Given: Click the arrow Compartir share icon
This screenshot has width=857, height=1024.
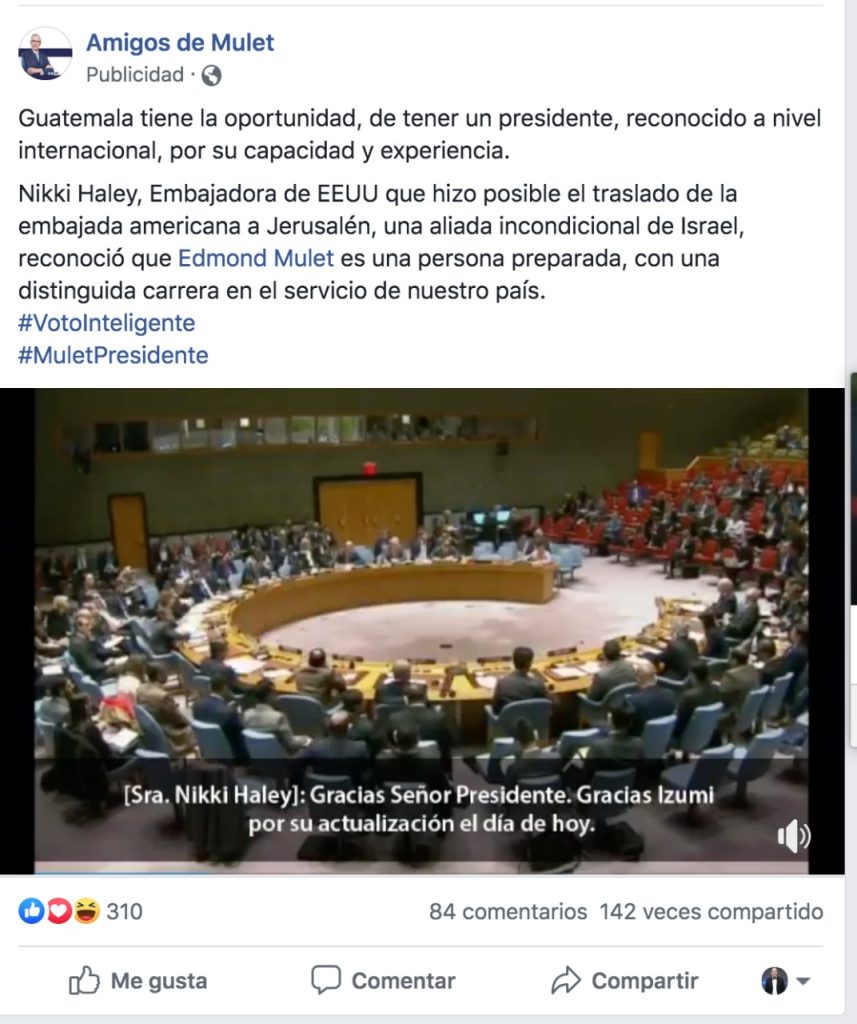Looking at the screenshot, I should point(566,980).
